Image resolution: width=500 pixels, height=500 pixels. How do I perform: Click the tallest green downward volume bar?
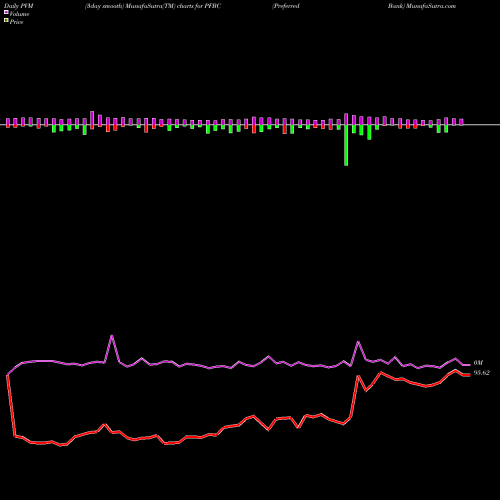point(346,145)
